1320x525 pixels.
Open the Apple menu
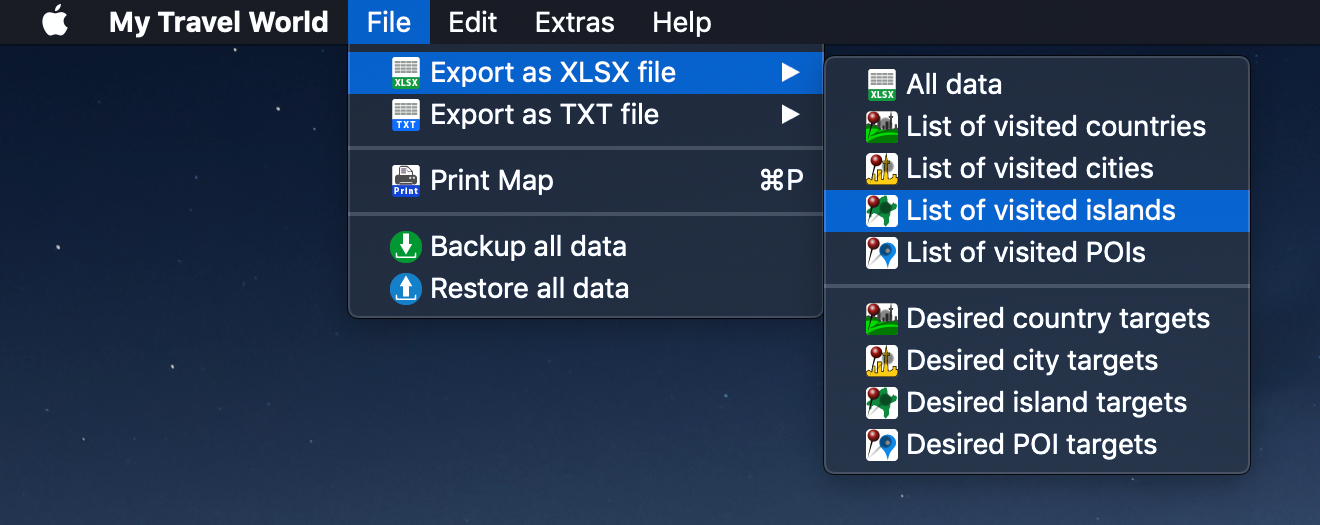[55, 22]
